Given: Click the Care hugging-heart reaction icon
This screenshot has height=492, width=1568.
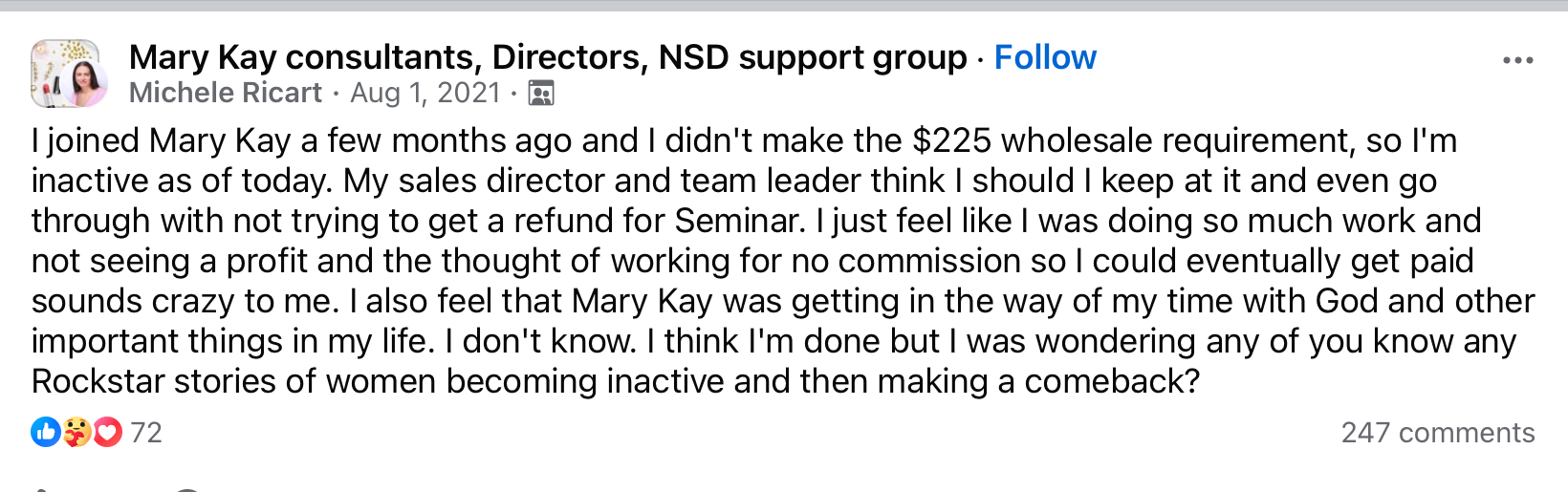Looking at the screenshot, I should coord(76,432).
